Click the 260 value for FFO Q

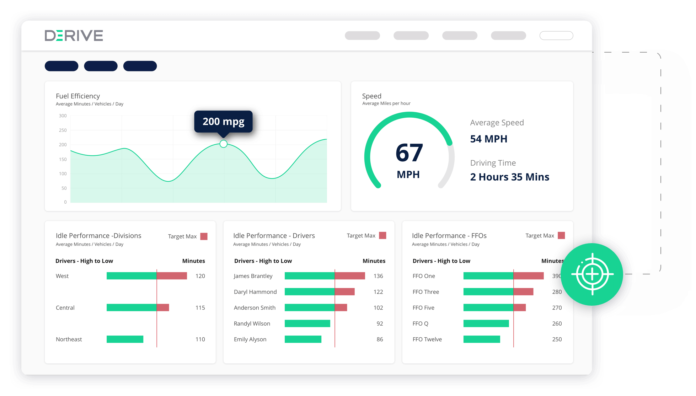(557, 324)
